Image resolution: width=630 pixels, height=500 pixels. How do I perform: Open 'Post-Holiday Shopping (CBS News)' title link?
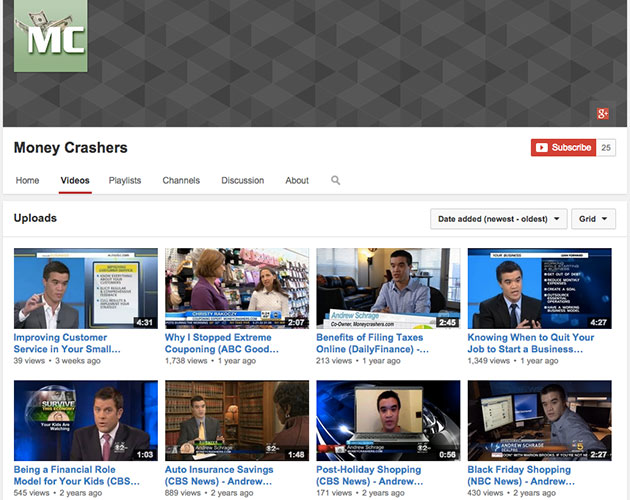(370, 475)
